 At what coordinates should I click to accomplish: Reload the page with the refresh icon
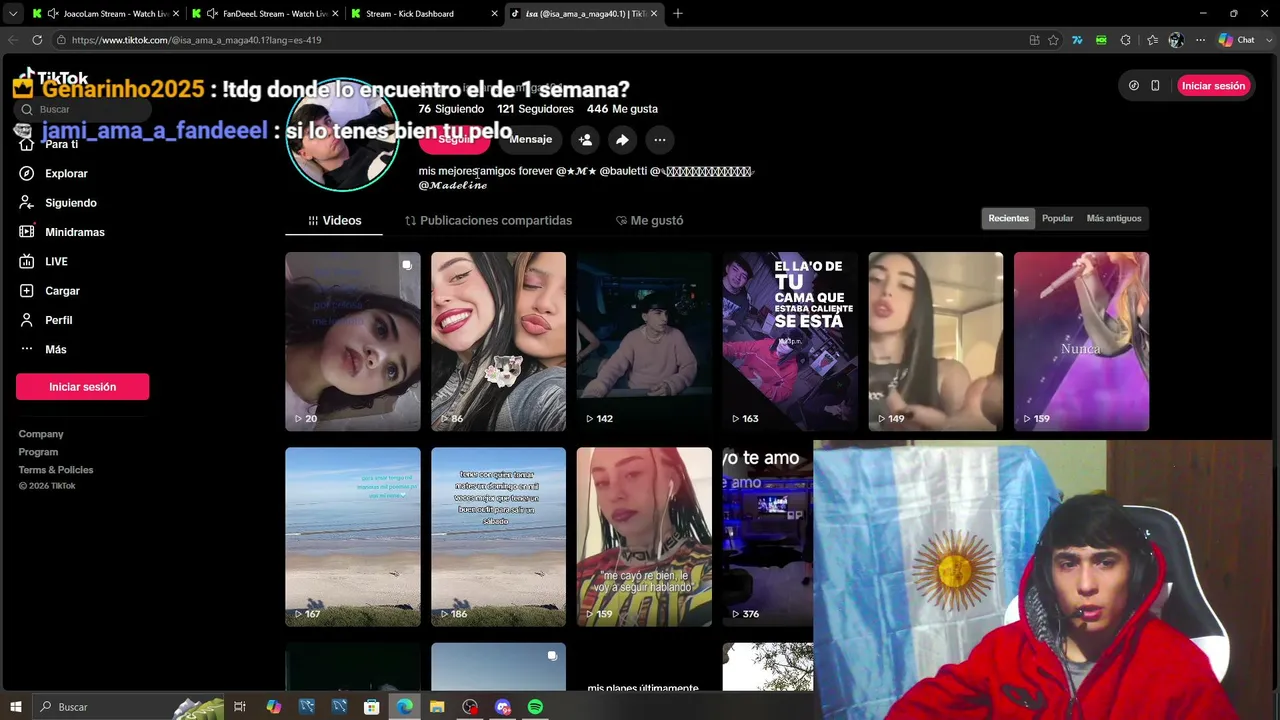tap(37, 40)
